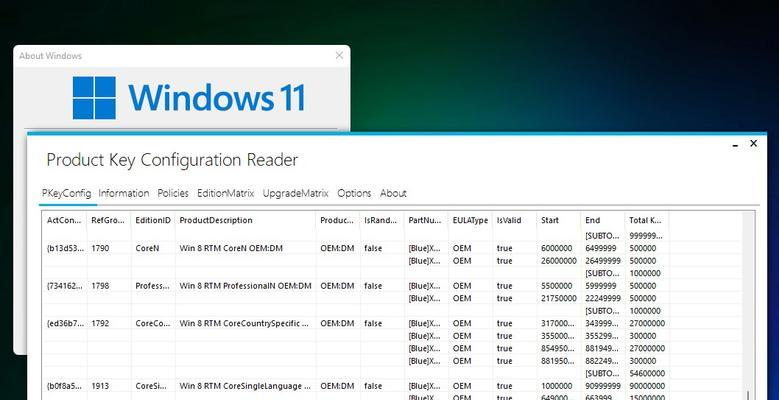Image resolution: width=779 pixels, height=400 pixels.
Task: Click Start cell 26000000
Action: coord(559,261)
